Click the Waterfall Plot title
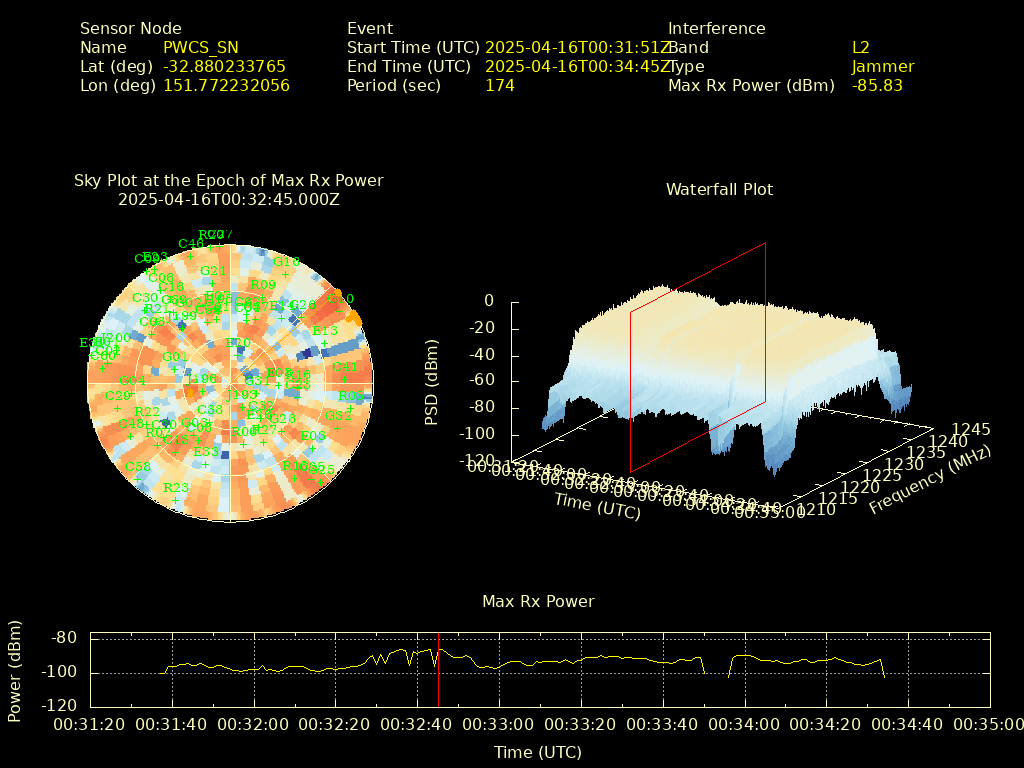1024x768 pixels. tap(719, 189)
